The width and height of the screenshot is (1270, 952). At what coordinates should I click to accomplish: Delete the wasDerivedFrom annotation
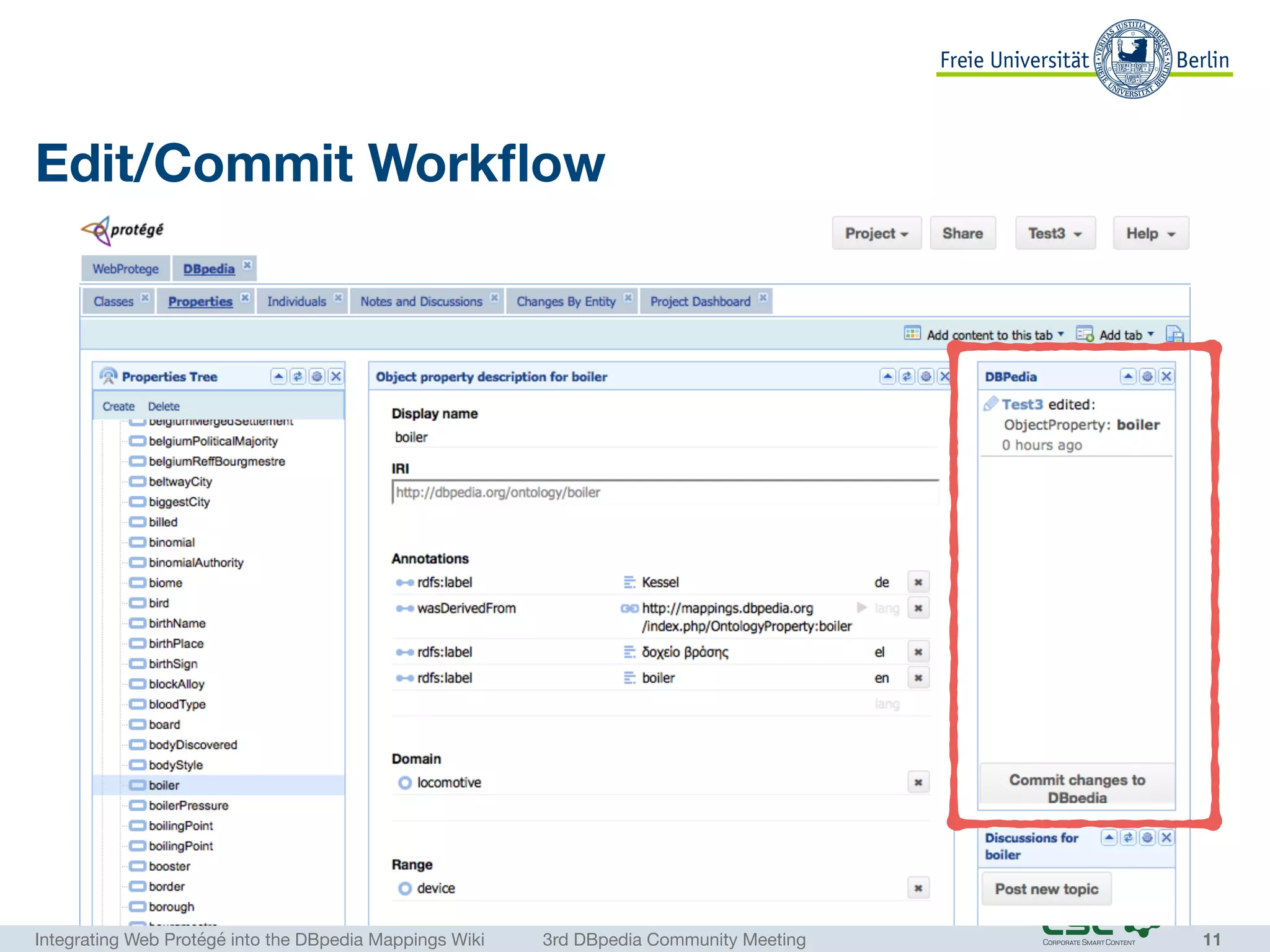[918, 608]
